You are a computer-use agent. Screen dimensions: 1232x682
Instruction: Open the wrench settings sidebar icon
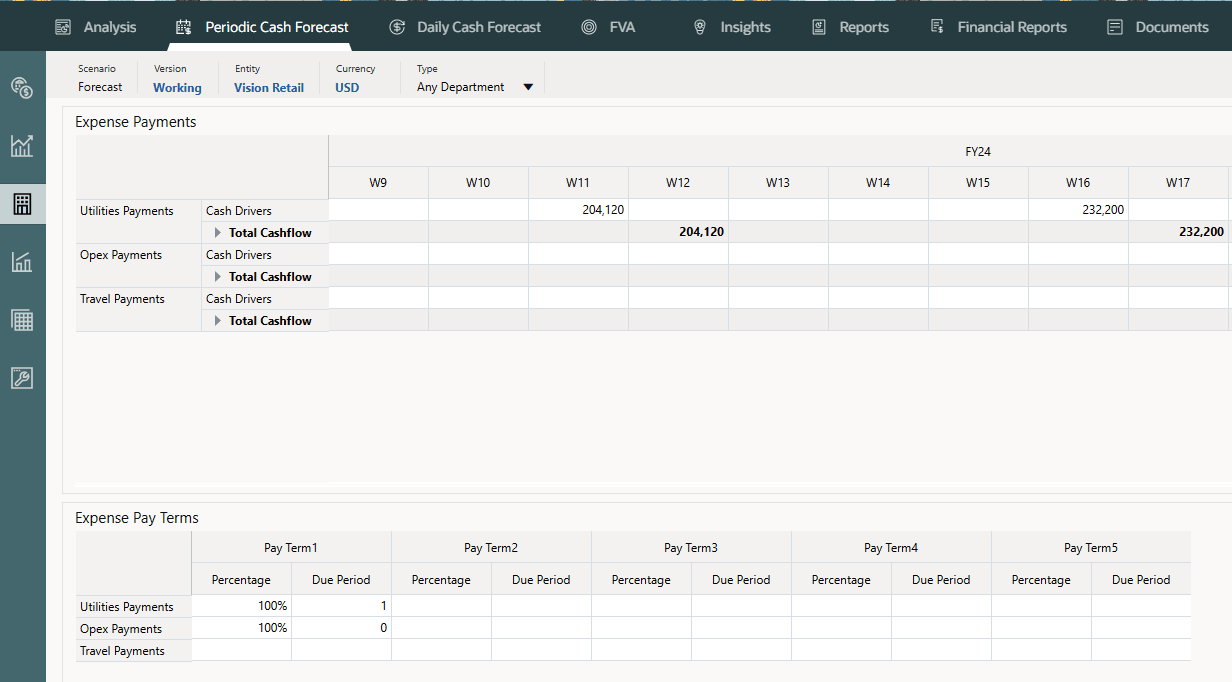point(22,378)
